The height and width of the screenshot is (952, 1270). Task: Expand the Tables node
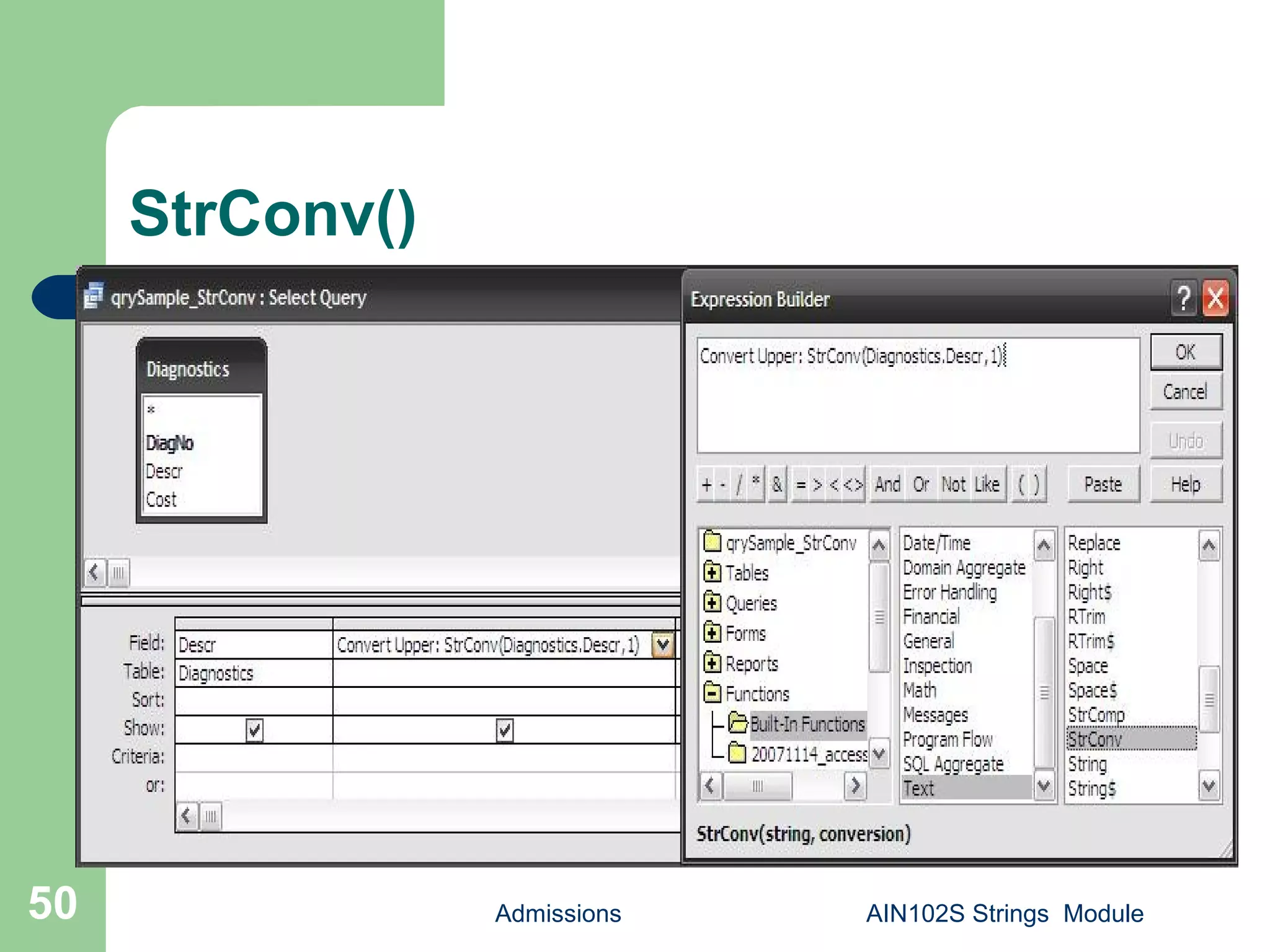[713, 572]
